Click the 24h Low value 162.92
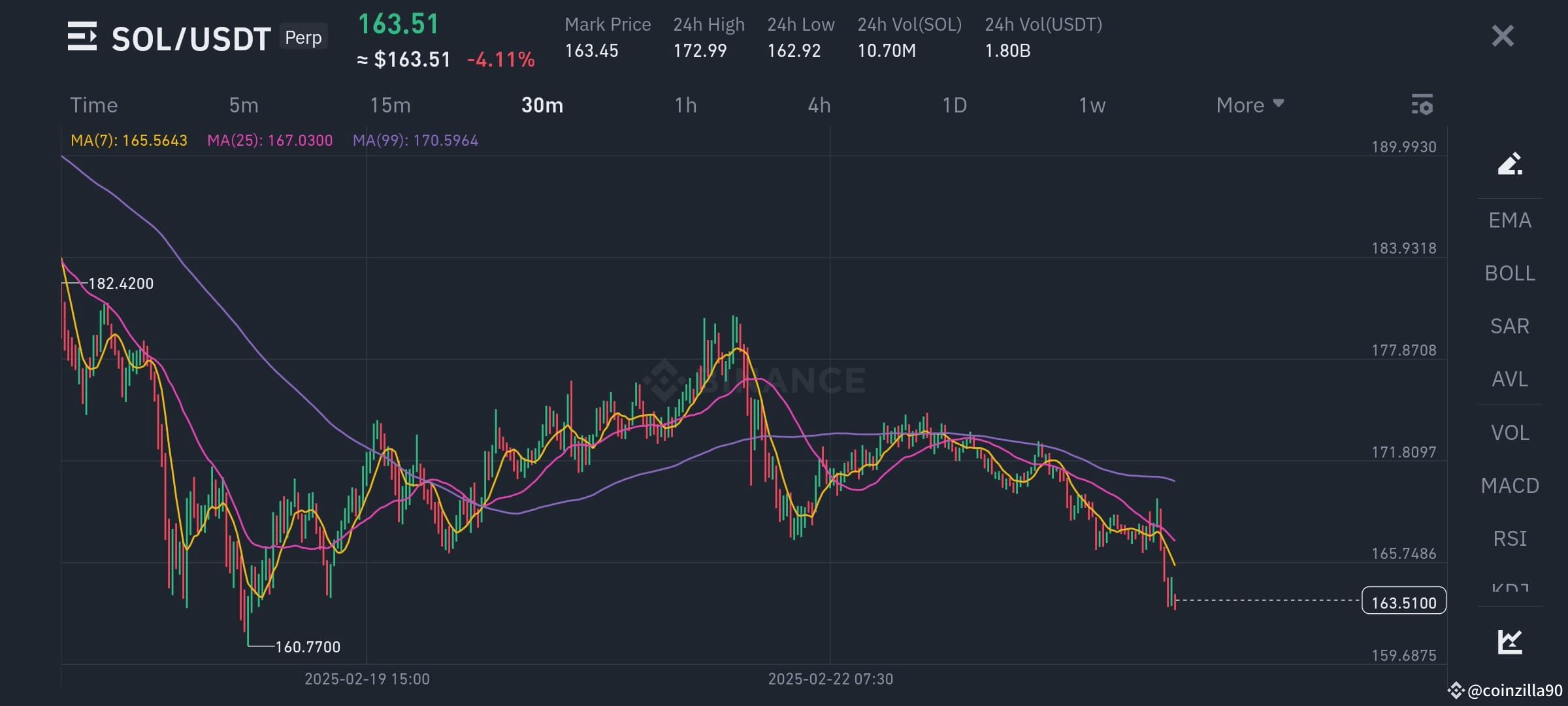 (794, 51)
